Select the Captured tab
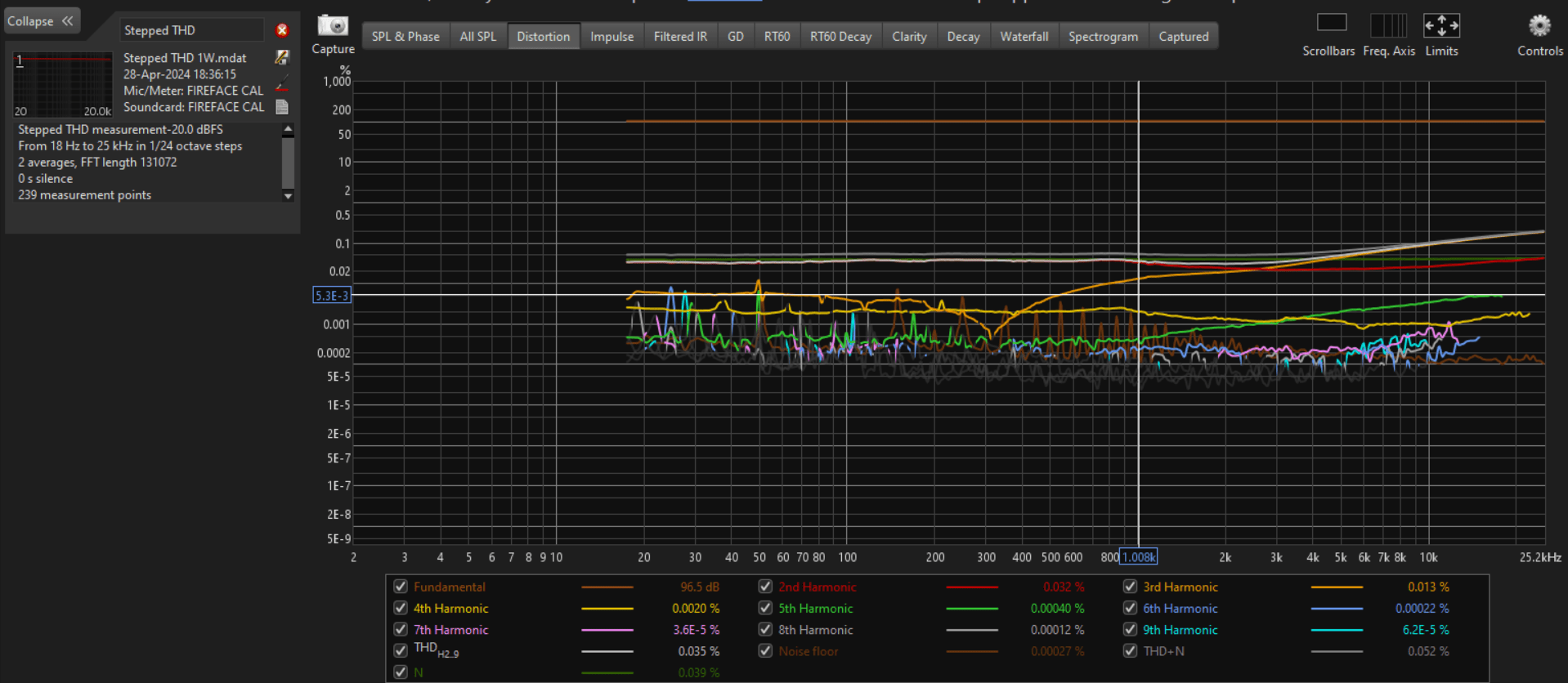 [1183, 37]
